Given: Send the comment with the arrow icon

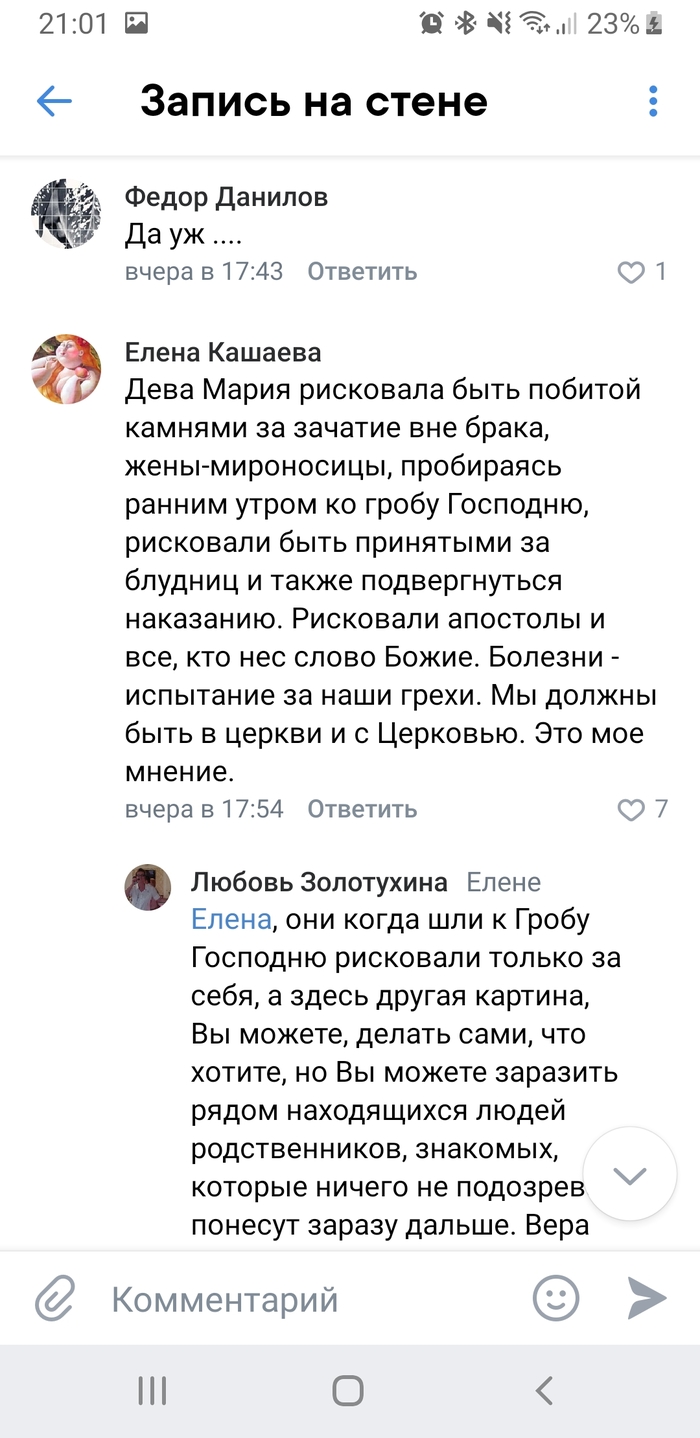Looking at the screenshot, I should tap(647, 1299).
